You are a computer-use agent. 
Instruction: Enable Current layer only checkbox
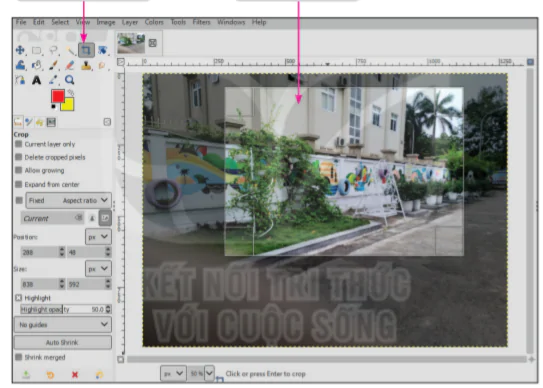(19, 144)
